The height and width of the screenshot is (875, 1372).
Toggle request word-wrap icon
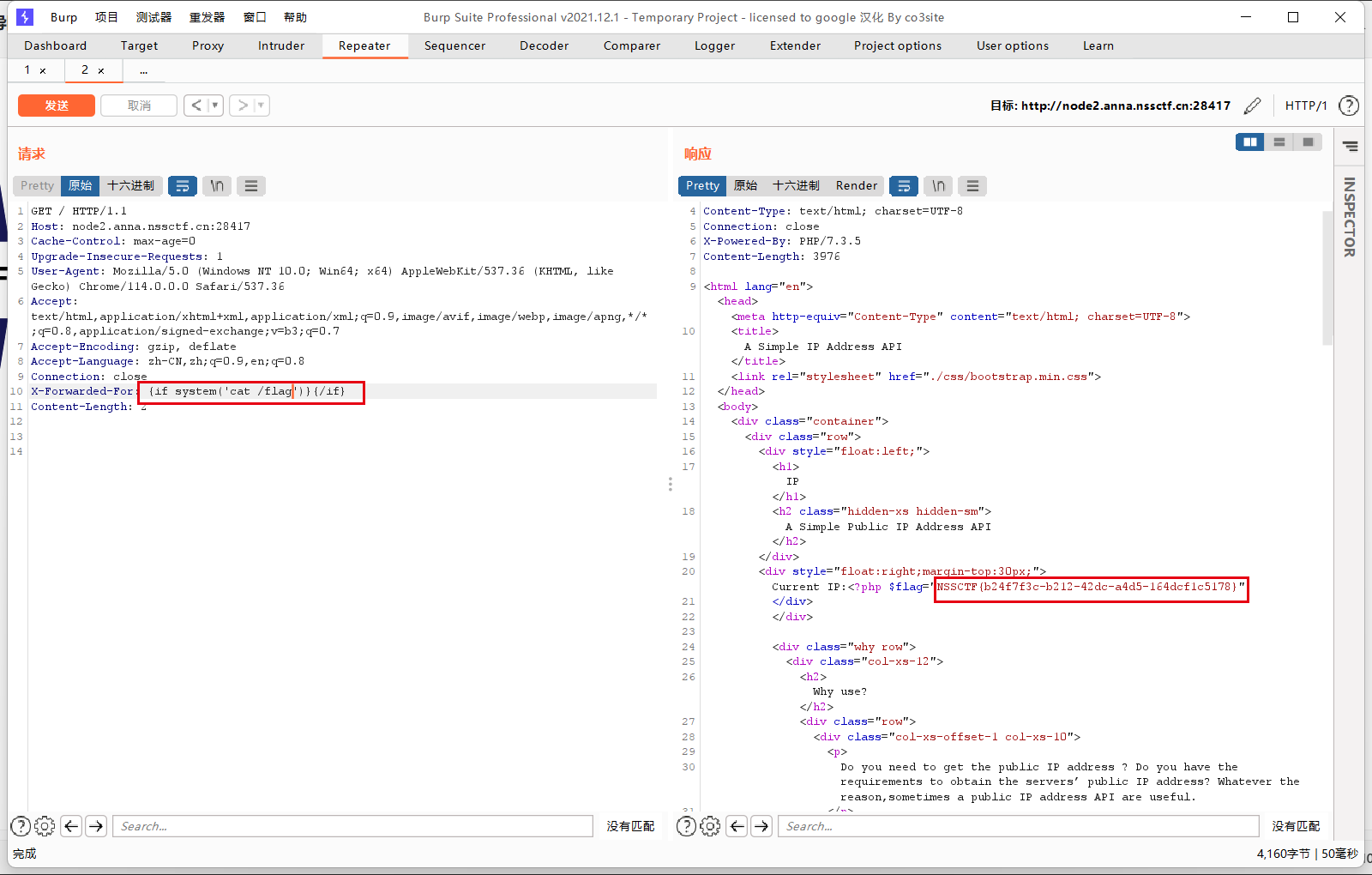[x=183, y=185]
